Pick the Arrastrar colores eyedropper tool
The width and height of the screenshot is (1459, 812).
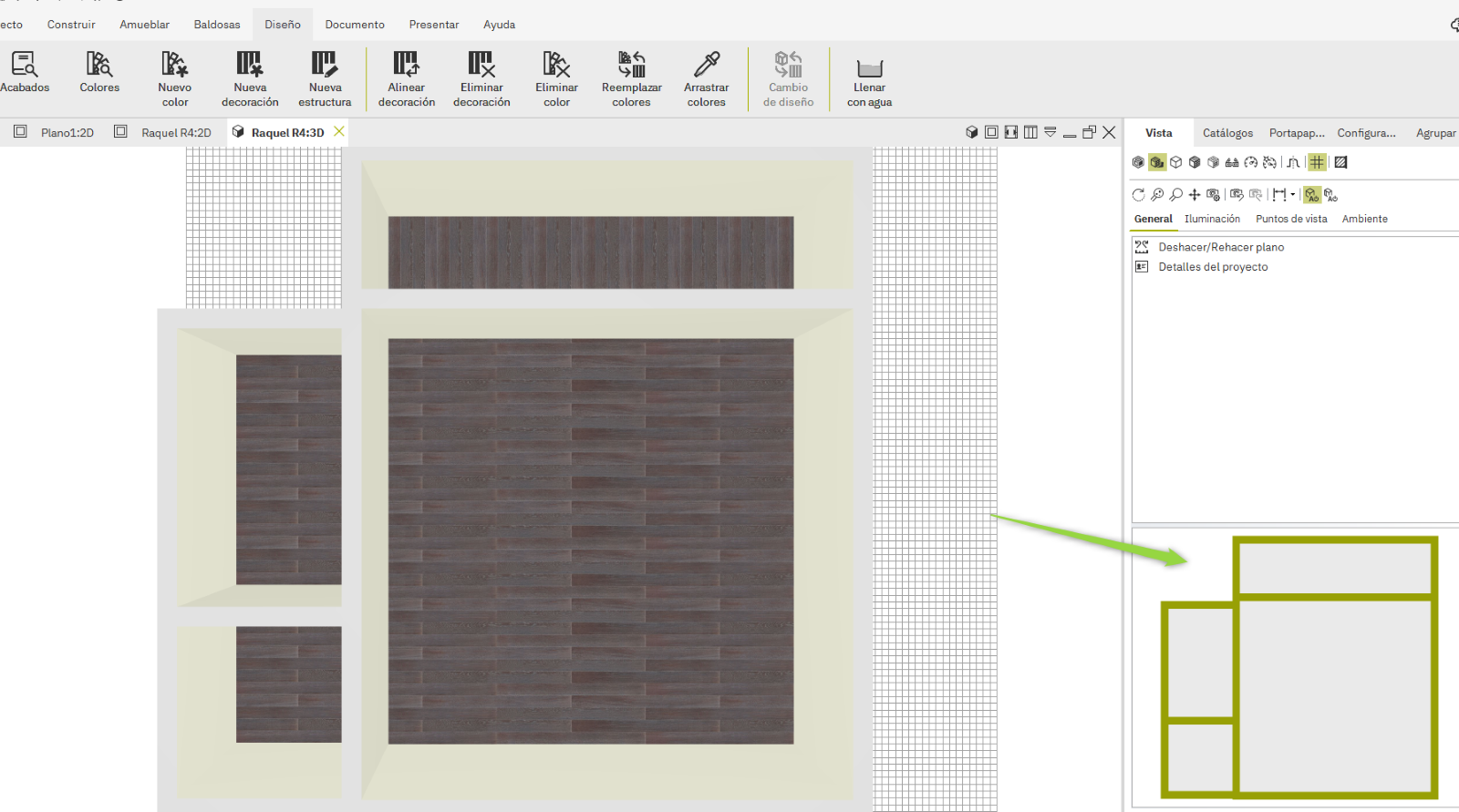706,79
